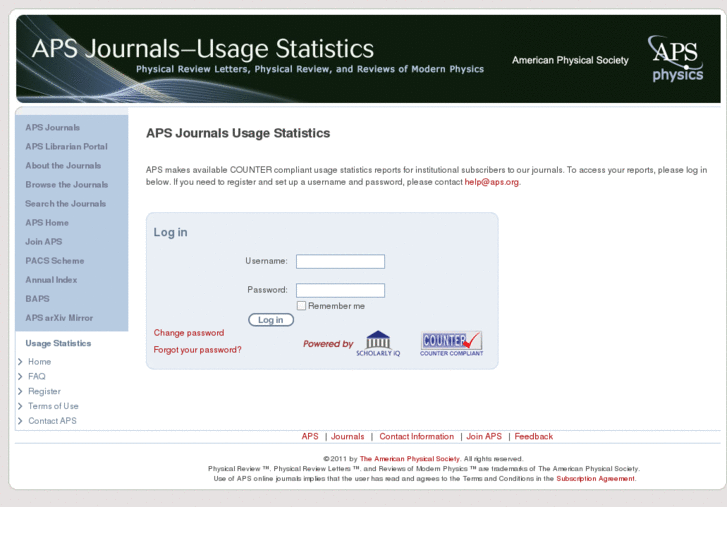
Task: Go to APS Librarian Portal
Action: point(66,147)
